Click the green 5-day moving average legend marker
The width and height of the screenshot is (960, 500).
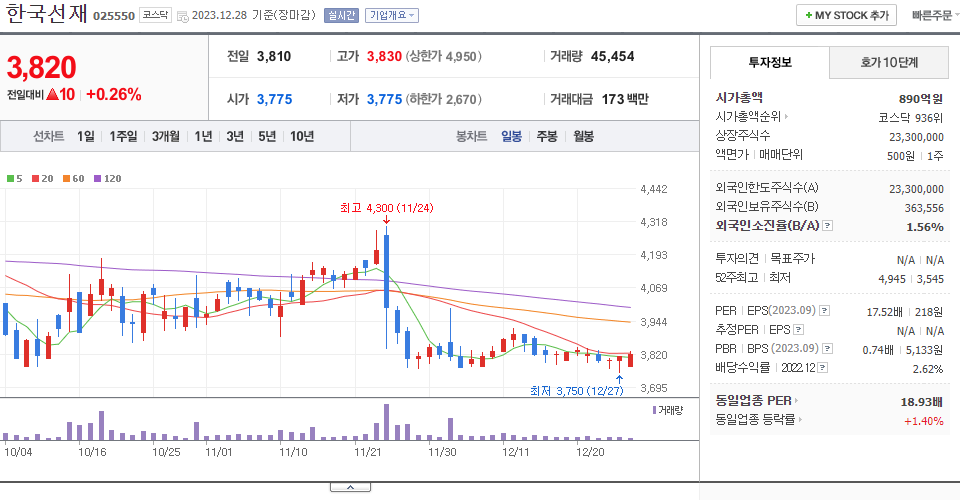(x=10, y=179)
